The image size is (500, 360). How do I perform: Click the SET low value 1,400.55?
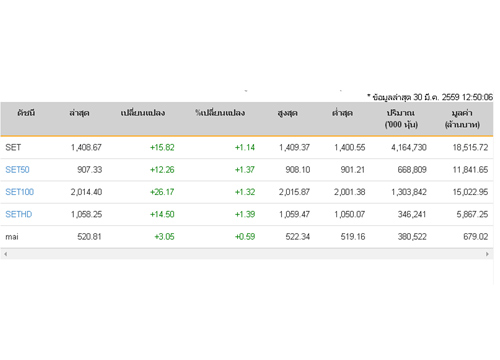(x=350, y=147)
